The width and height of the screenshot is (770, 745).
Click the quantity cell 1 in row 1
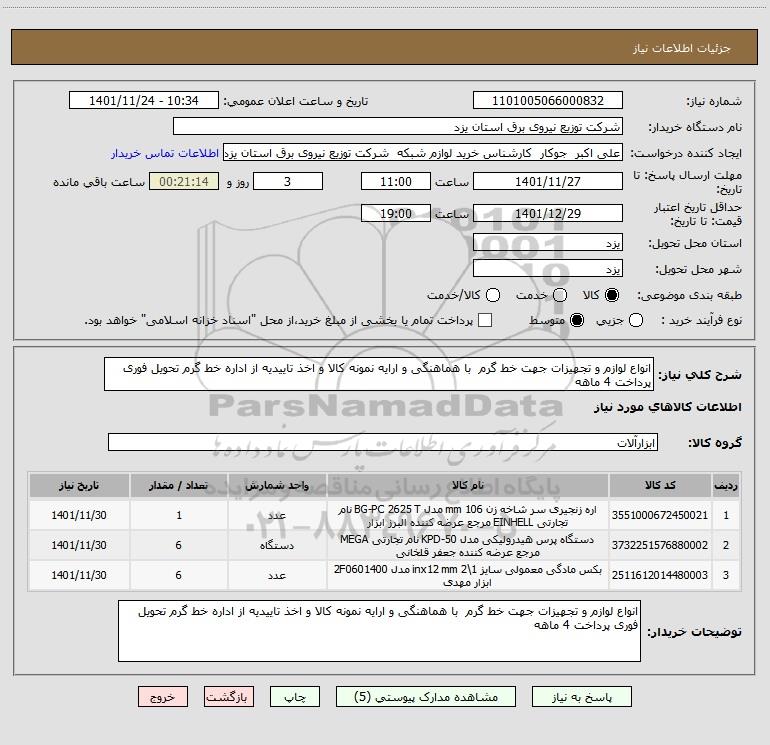pyautogui.click(x=179, y=515)
